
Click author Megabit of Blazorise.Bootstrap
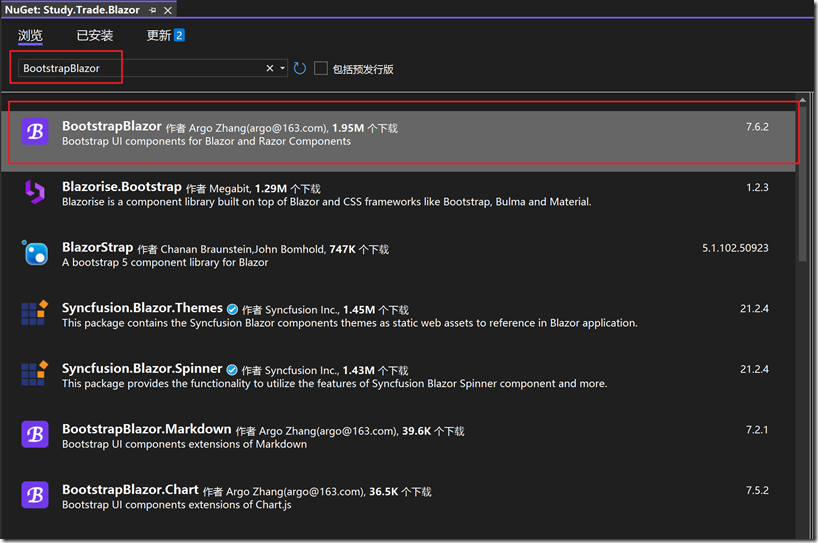[230, 188]
